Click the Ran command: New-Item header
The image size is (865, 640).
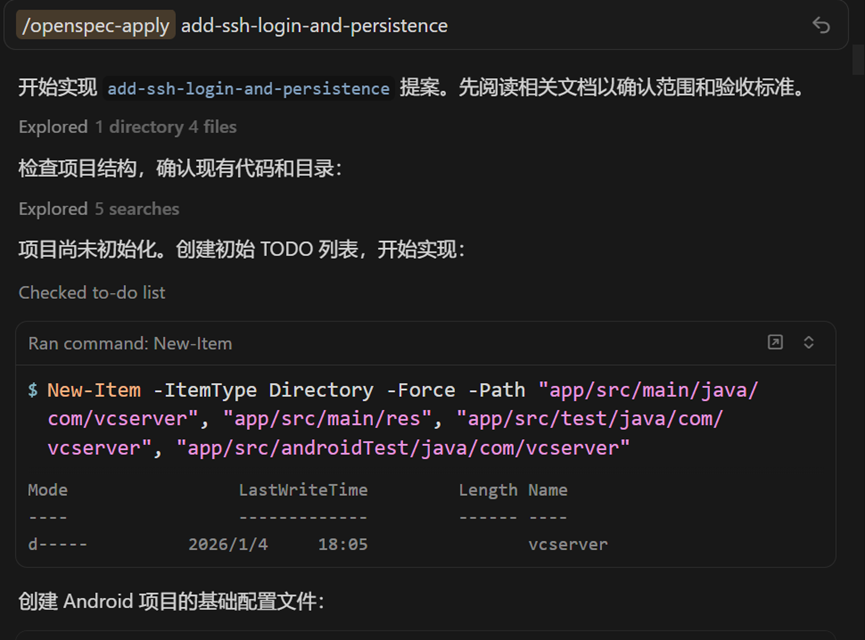(x=130, y=343)
